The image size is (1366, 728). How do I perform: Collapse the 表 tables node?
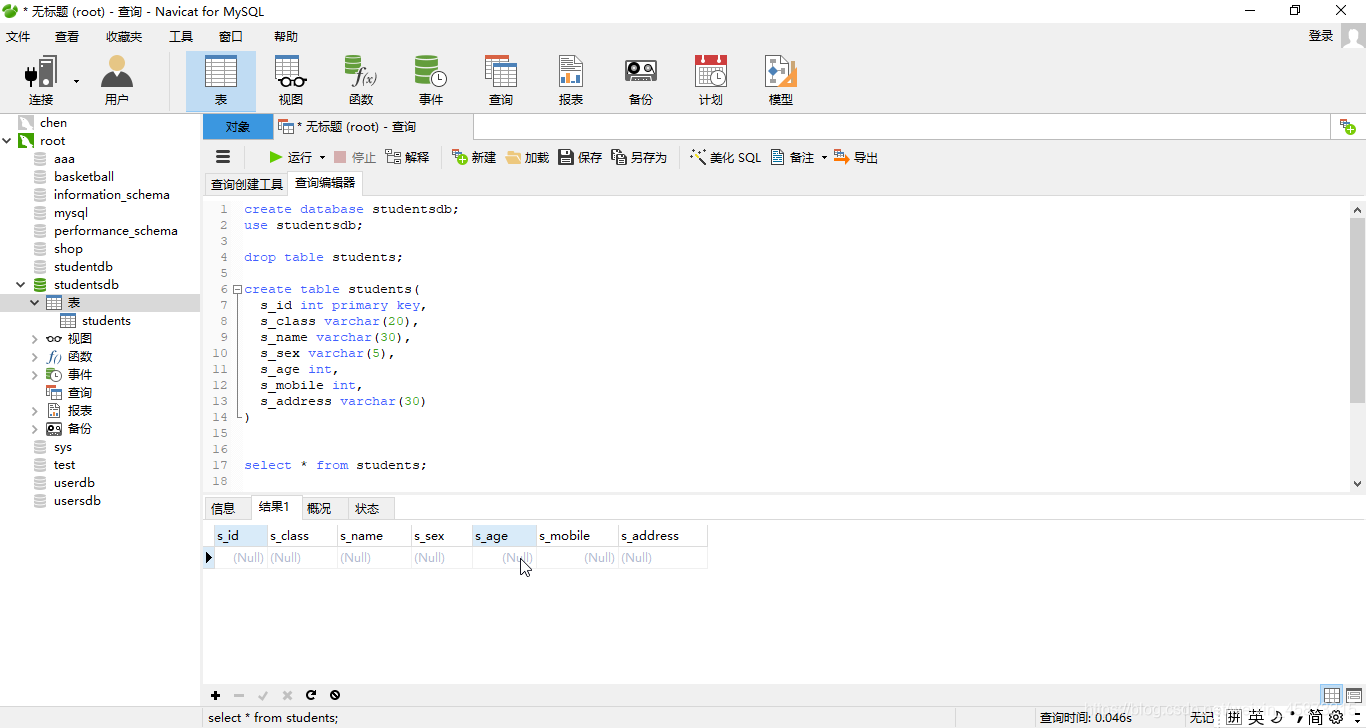35,303
